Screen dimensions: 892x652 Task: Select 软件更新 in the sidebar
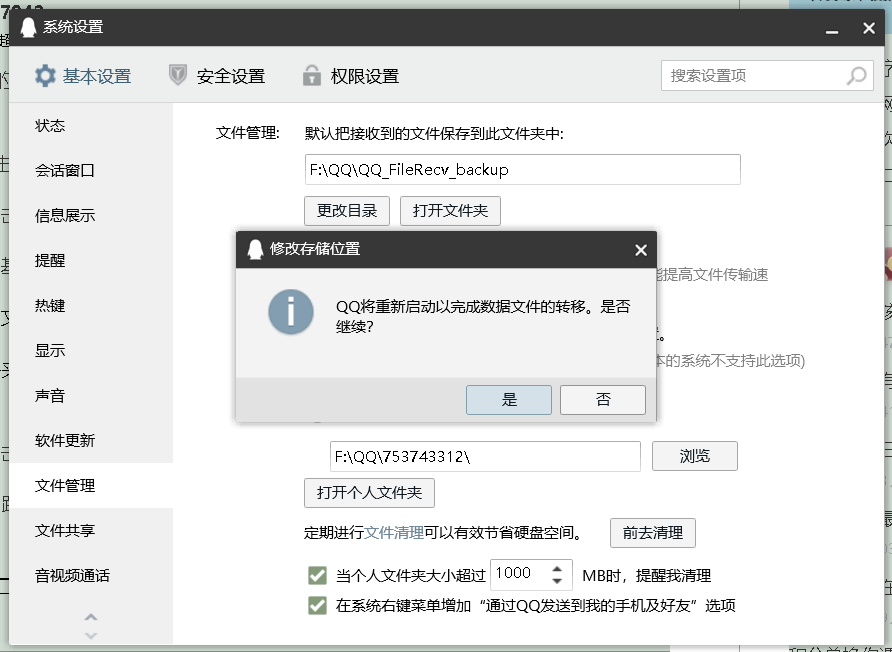point(91,440)
